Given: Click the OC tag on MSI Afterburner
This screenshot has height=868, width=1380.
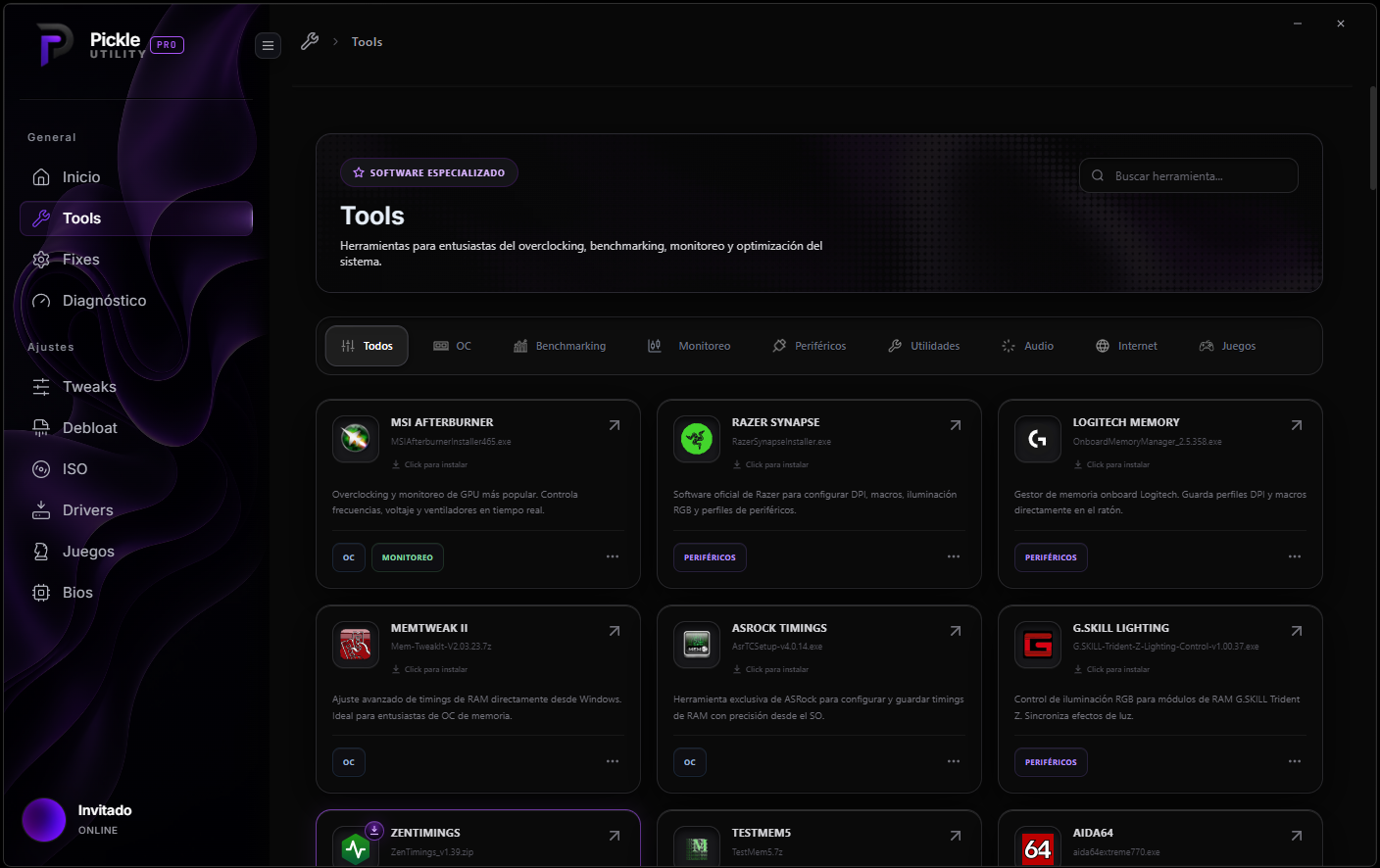Looking at the screenshot, I should coord(349,557).
